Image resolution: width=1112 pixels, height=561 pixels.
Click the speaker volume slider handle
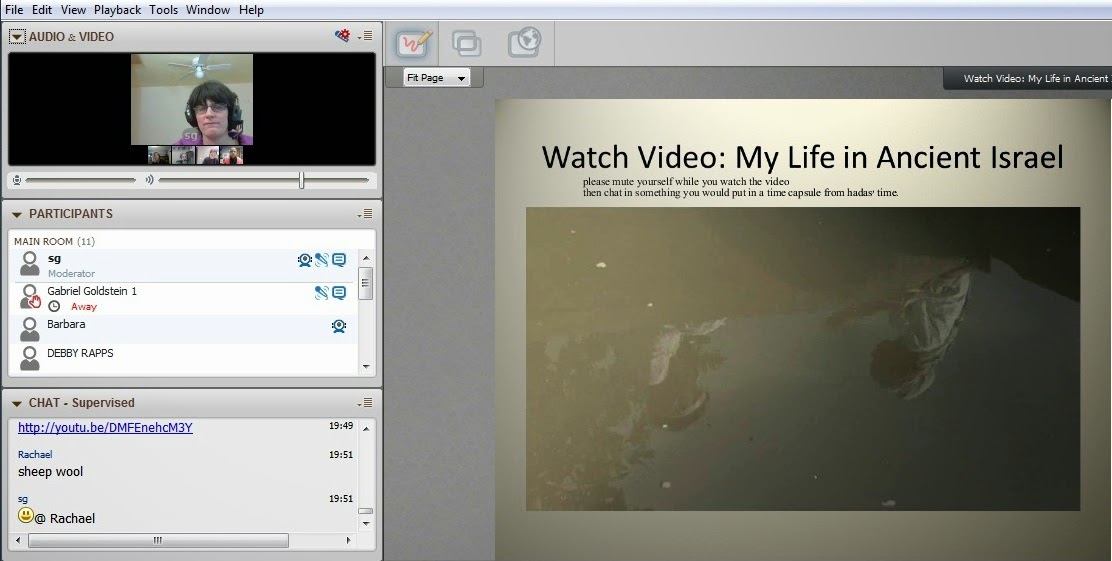(x=301, y=180)
